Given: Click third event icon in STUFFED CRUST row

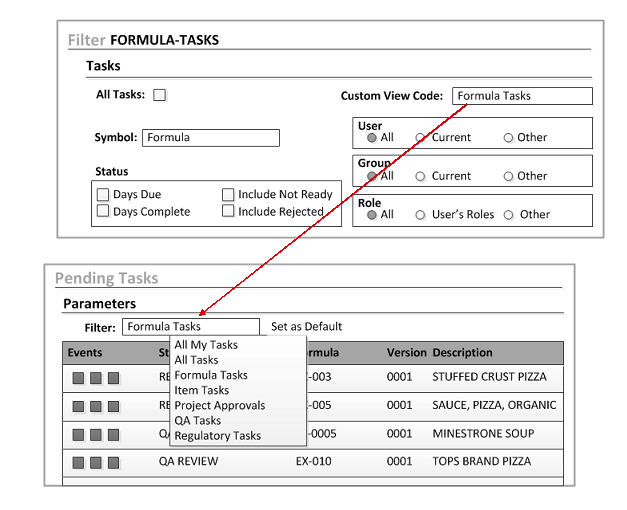Looking at the screenshot, I should tap(113, 378).
